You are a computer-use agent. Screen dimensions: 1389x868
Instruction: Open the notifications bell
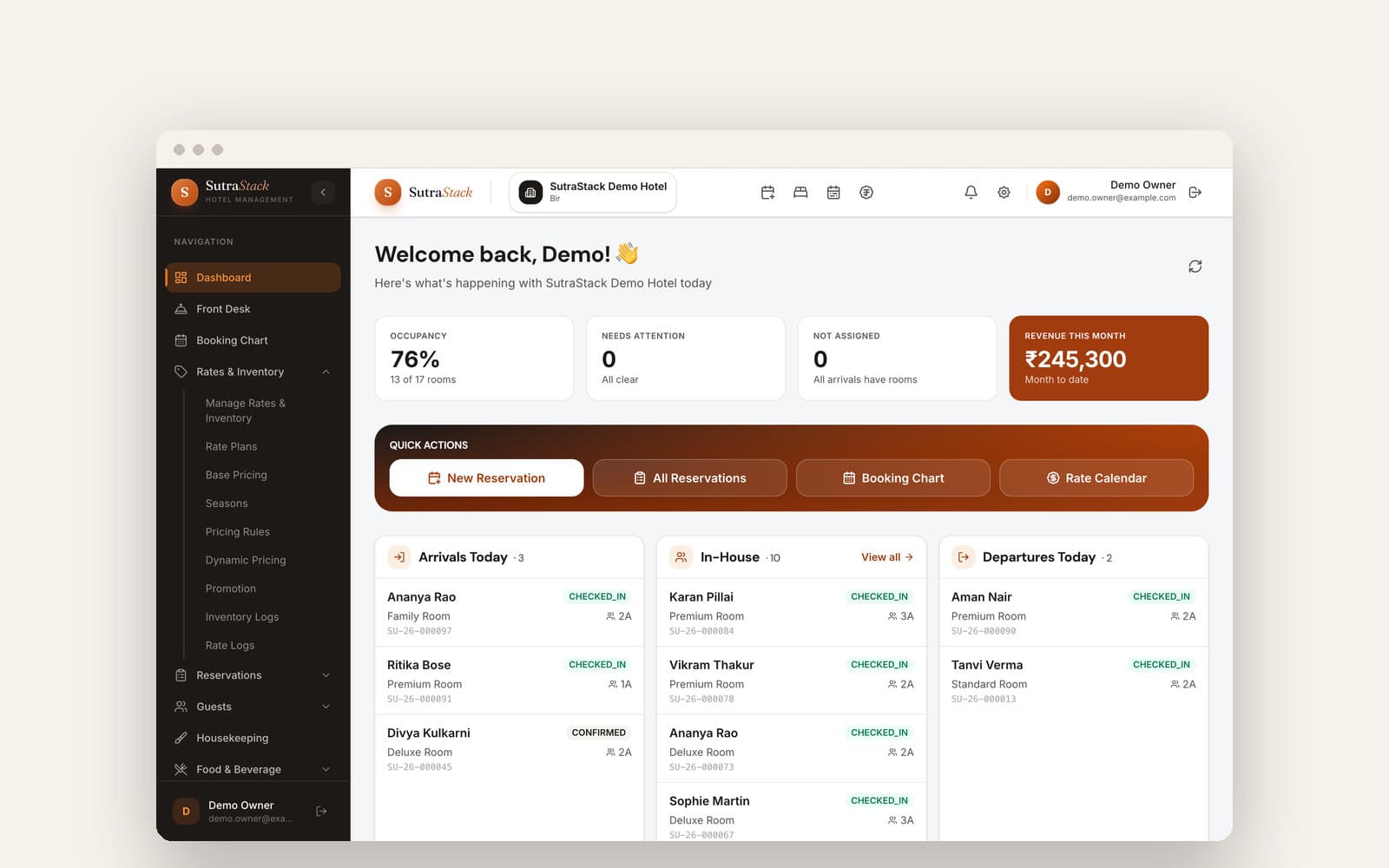tap(971, 193)
